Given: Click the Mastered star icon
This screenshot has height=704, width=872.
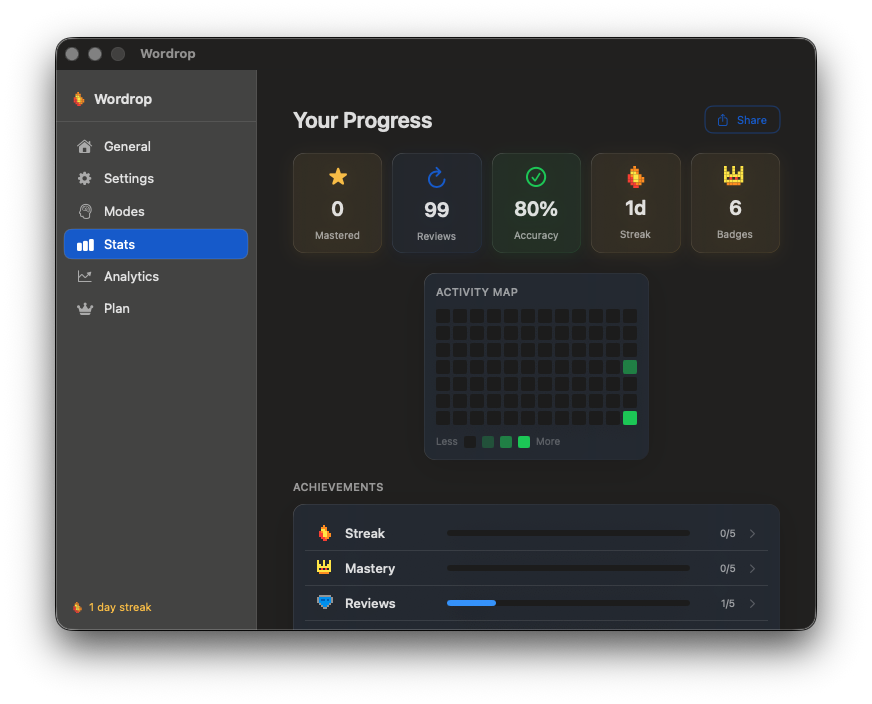Looking at the screenshot, I should pos(338,177).
